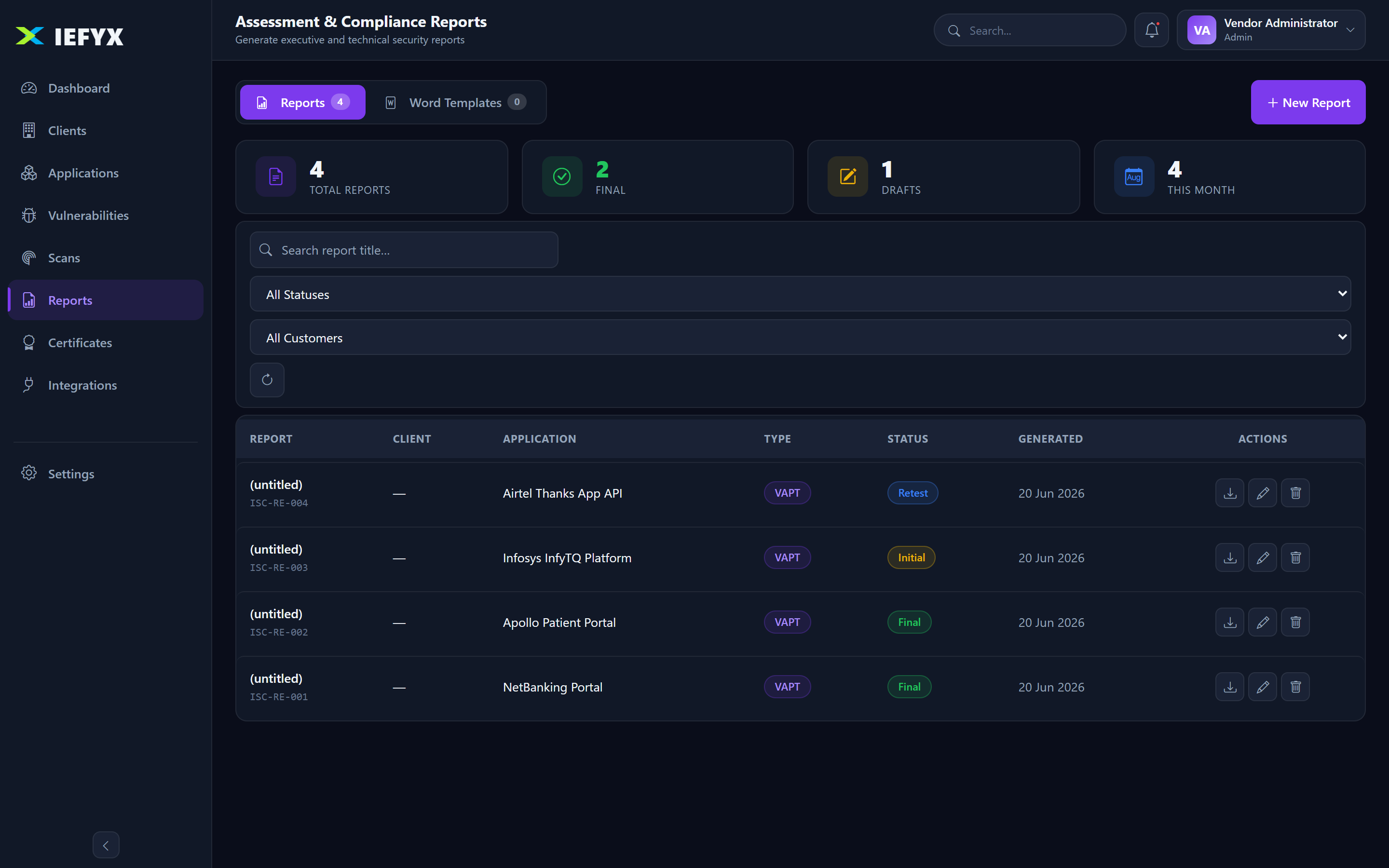
Task: Click the Total Reports document icon
Action: pos(275,176)
